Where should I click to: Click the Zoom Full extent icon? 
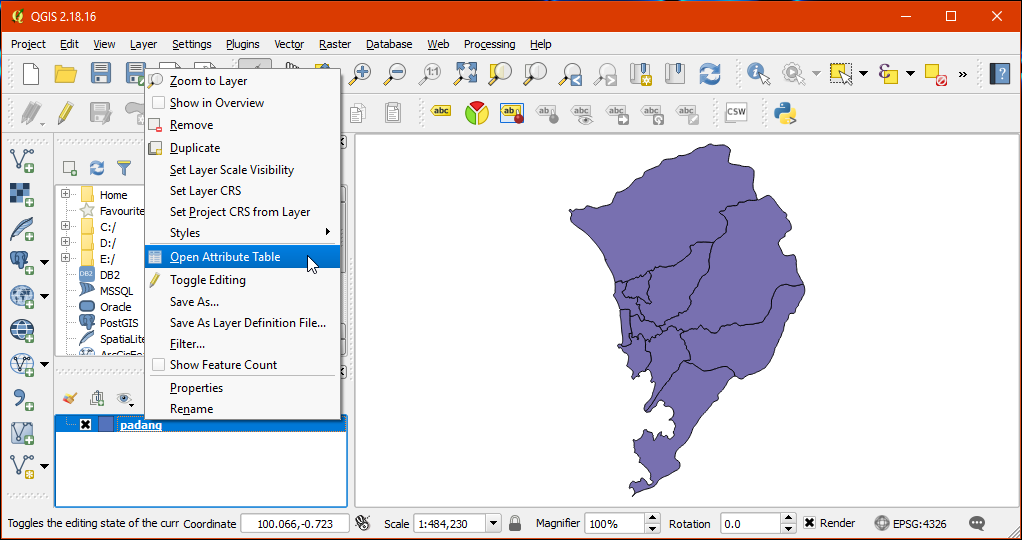point(465,73)
